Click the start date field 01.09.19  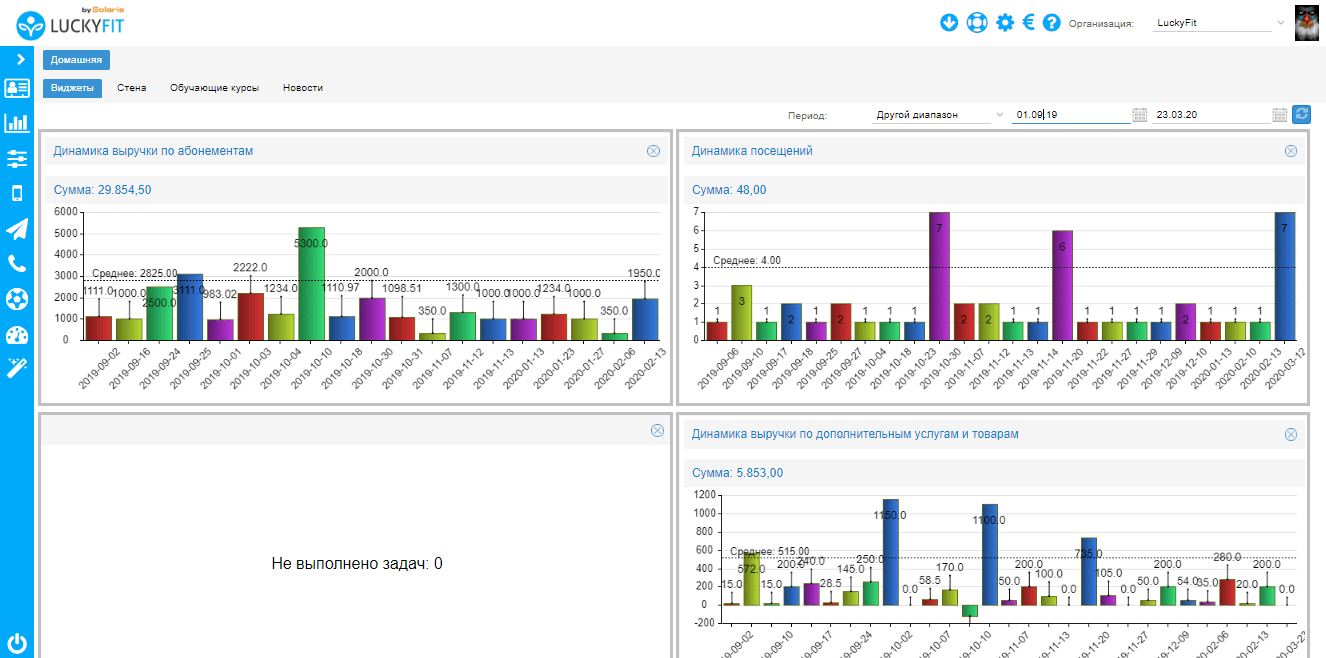click(1070, 115)
